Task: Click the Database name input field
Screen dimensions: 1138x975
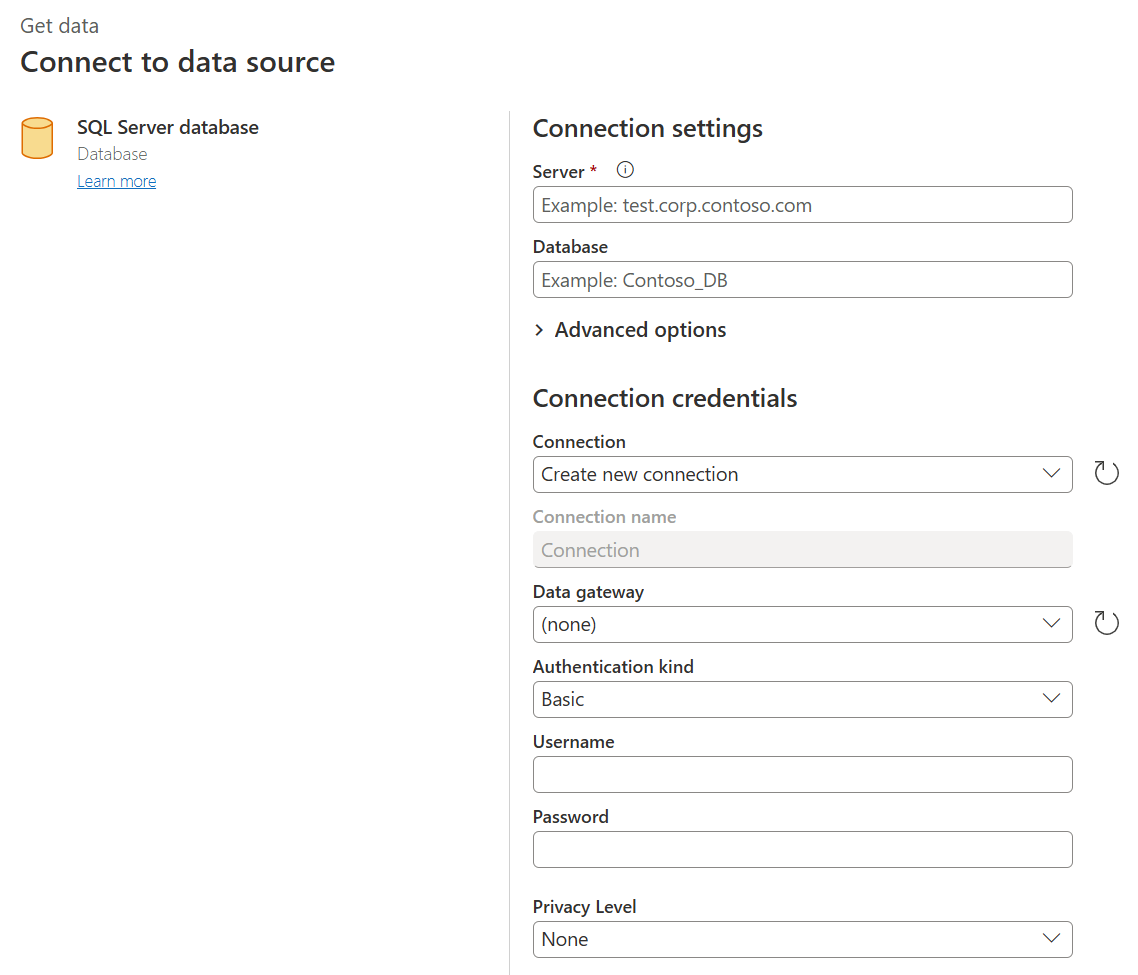Action: click(800, 279)
